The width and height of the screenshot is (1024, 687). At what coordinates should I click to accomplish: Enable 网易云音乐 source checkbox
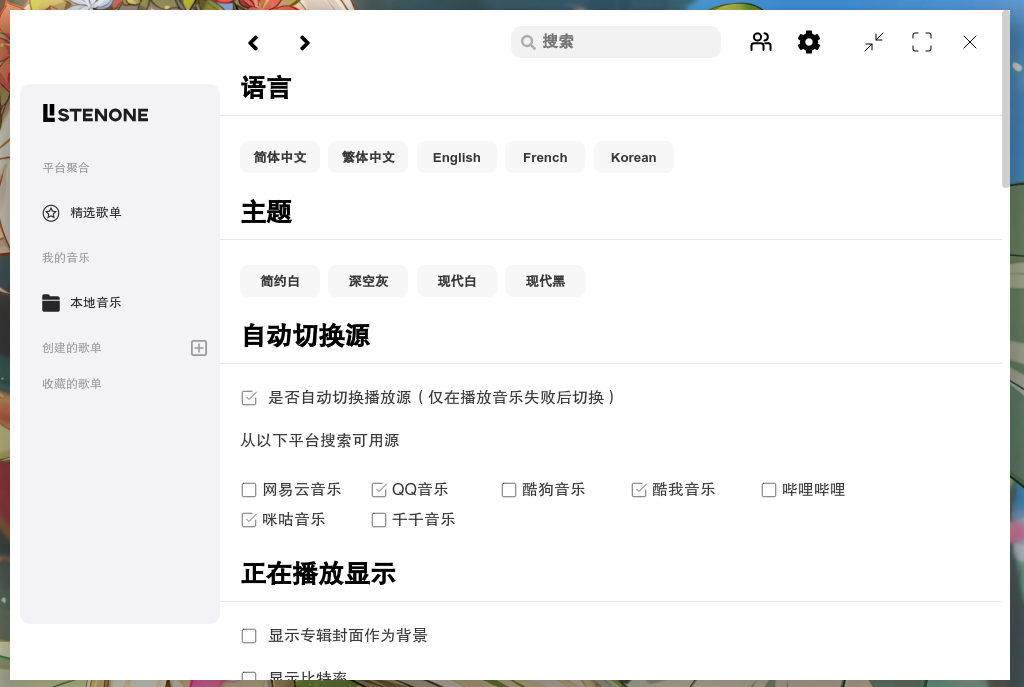(249, 490)
